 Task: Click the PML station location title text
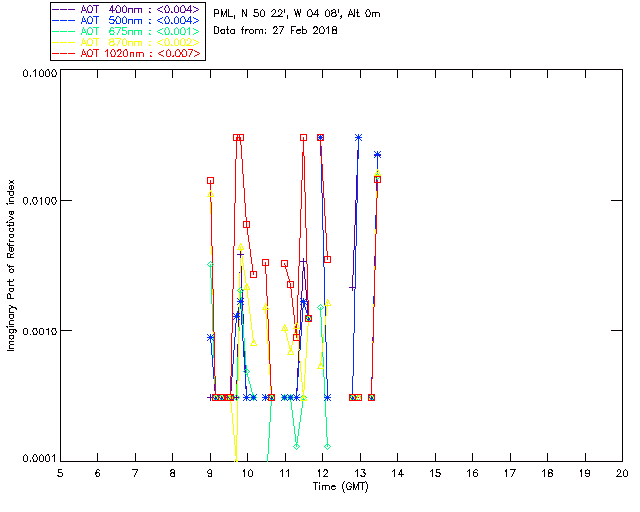(x=297, y=14)
